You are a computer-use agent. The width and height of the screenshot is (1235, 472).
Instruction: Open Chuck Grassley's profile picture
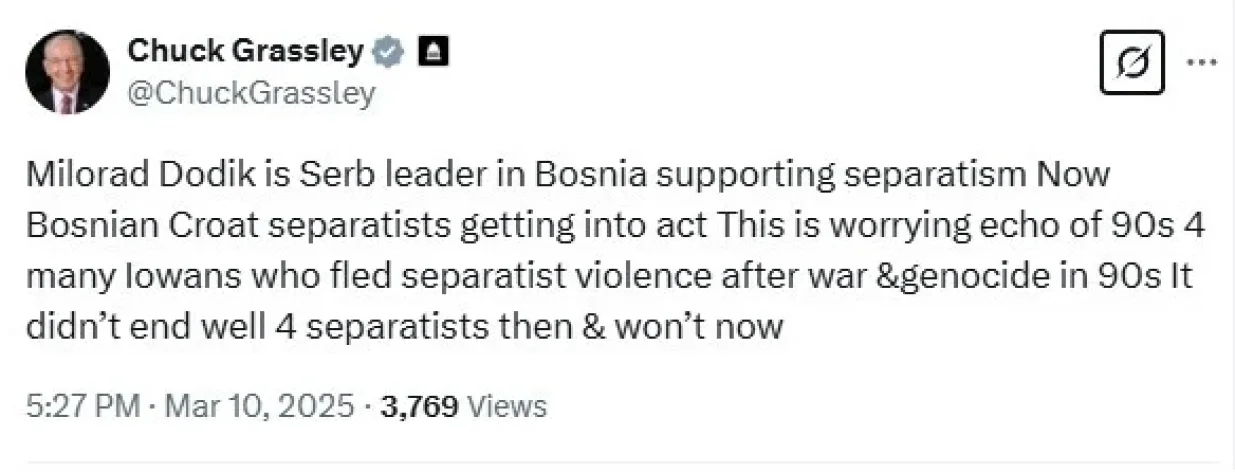coord(67,71)
